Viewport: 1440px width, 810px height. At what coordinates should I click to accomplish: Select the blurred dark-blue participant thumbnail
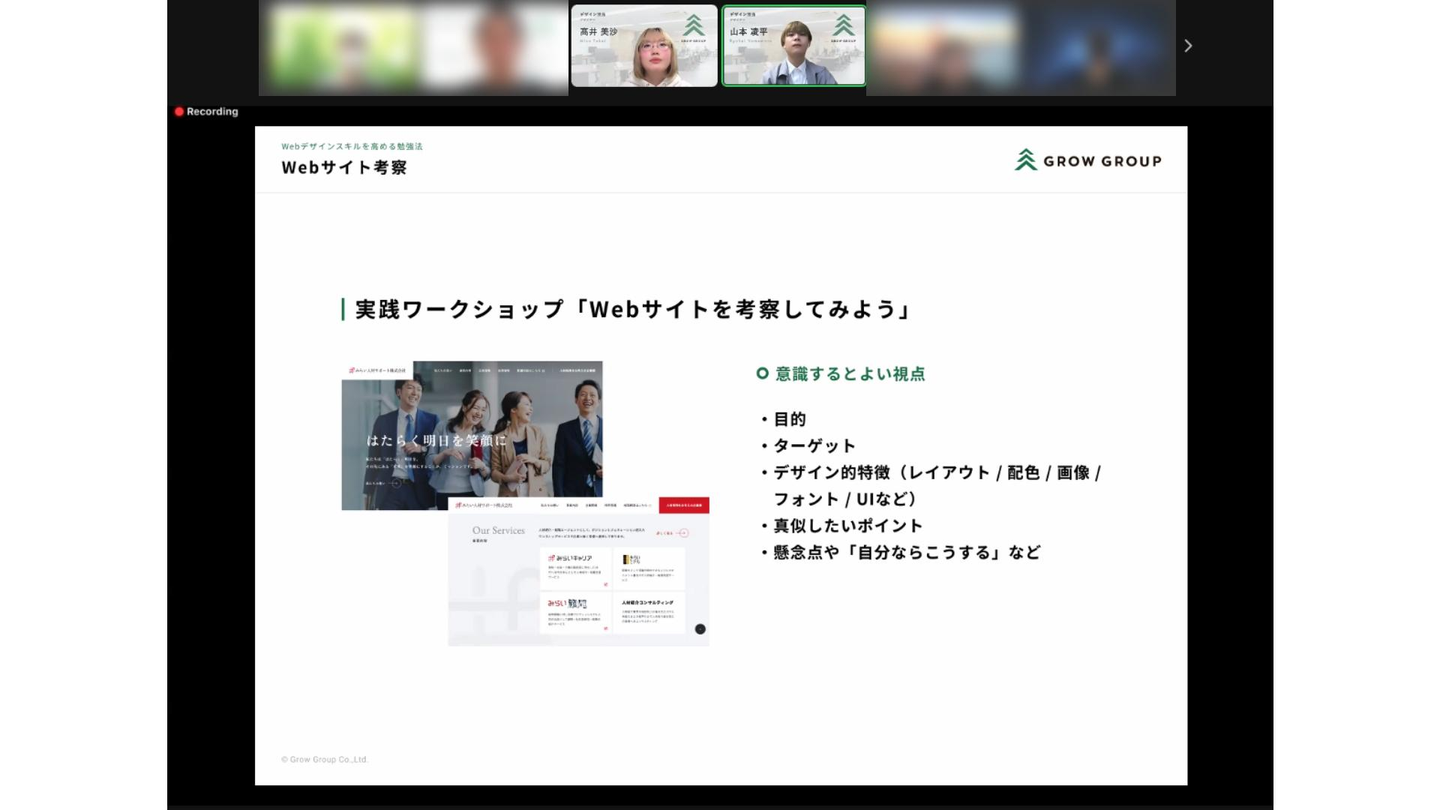click(x=1099, y=47)
